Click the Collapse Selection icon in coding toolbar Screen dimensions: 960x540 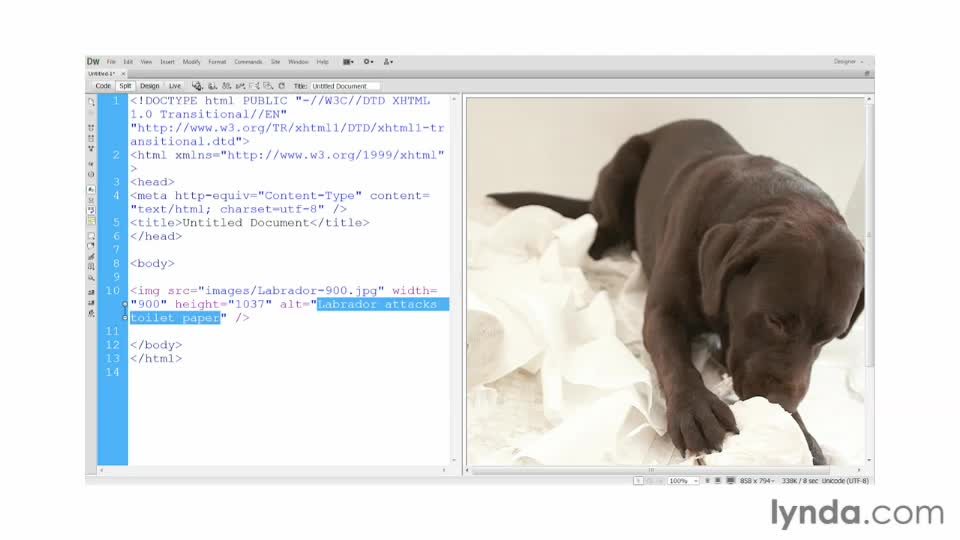click(91, 138)
